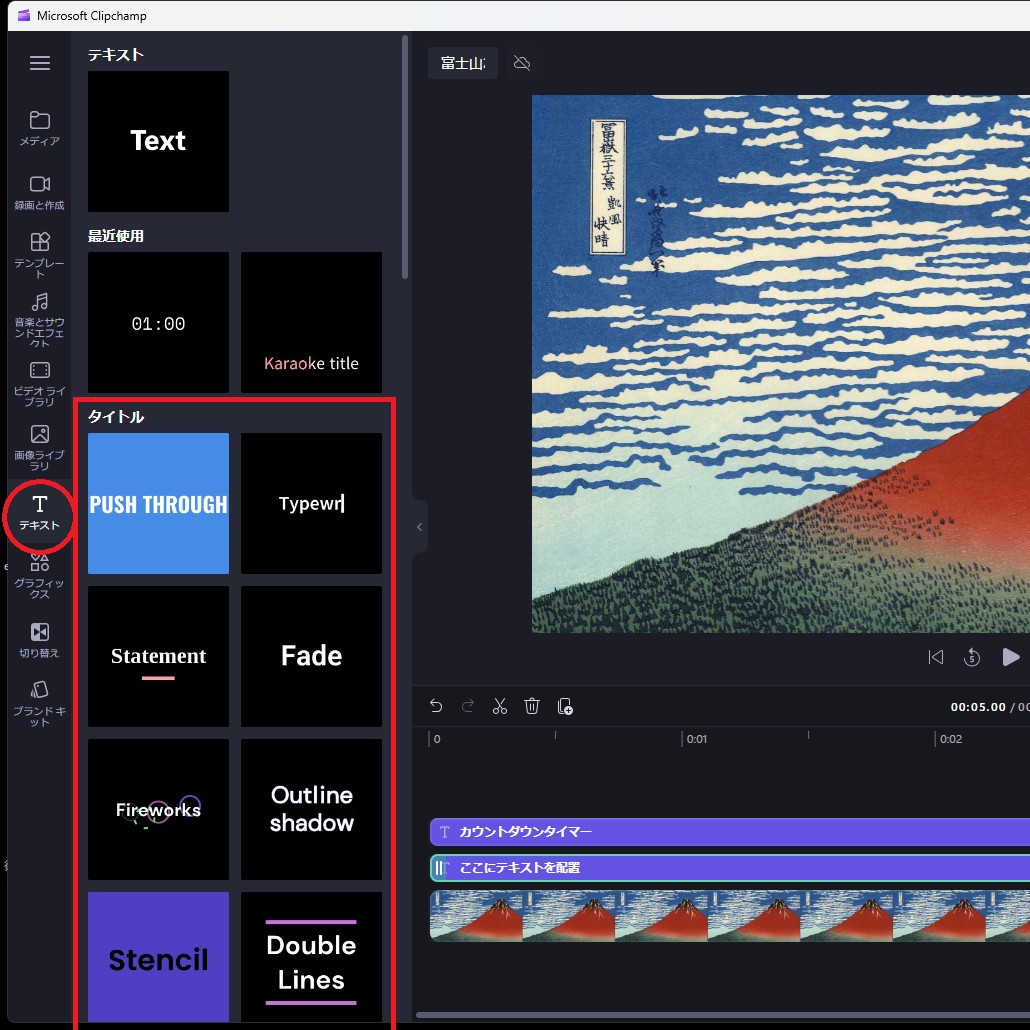Duplicate the selected clip

point(564,706)
